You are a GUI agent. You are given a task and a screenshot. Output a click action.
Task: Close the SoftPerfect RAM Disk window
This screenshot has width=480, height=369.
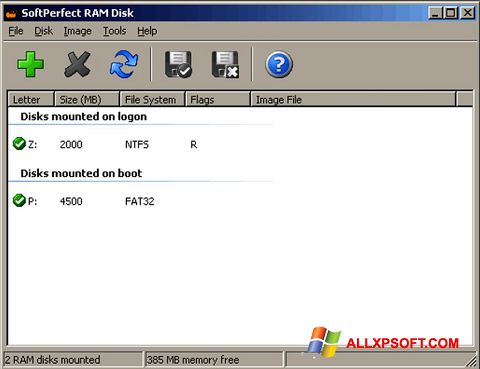[468, 13]
